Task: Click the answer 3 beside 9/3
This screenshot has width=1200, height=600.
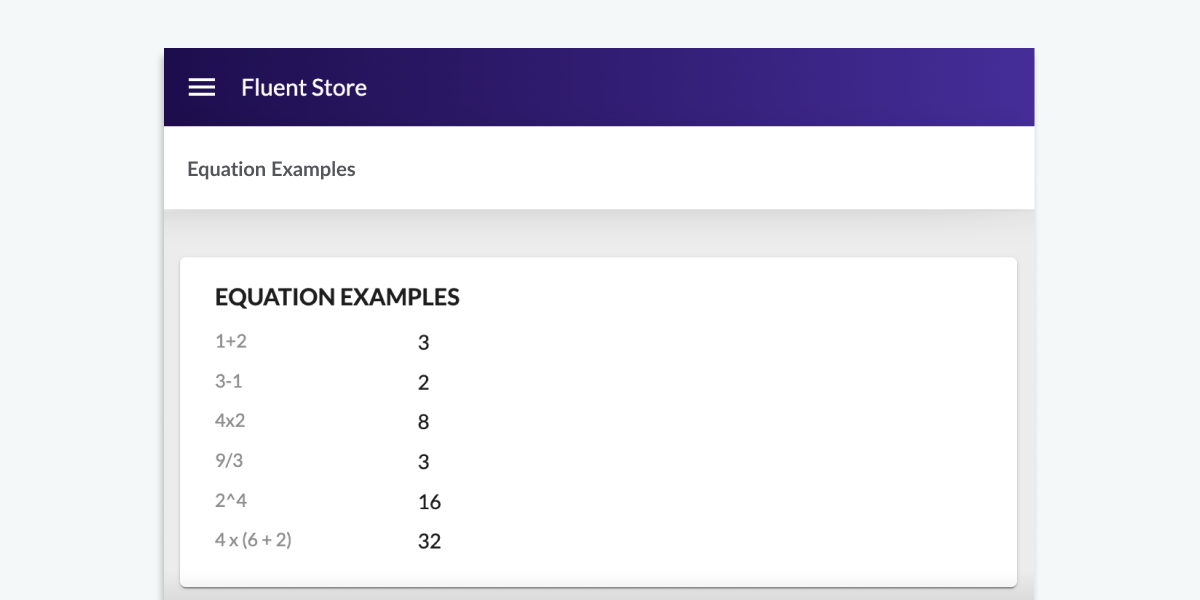Action: pos(423,461)
